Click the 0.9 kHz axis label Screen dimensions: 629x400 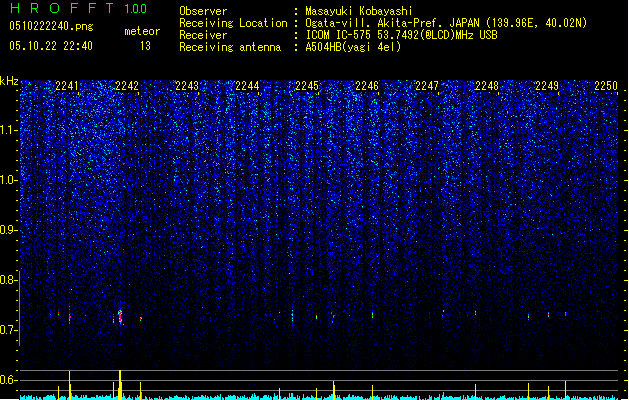click(7, 230)
